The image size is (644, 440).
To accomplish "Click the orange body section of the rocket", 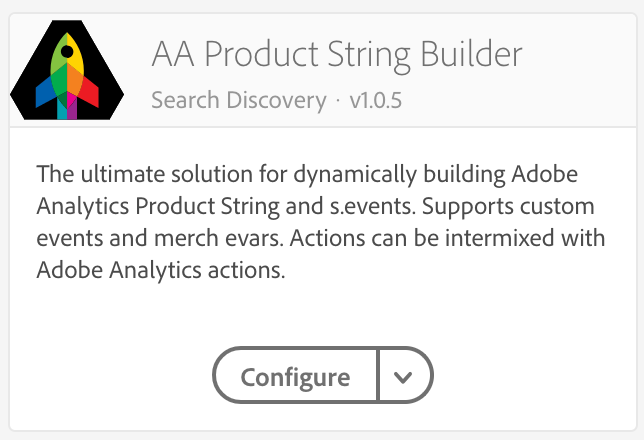I will coord(75,82).
